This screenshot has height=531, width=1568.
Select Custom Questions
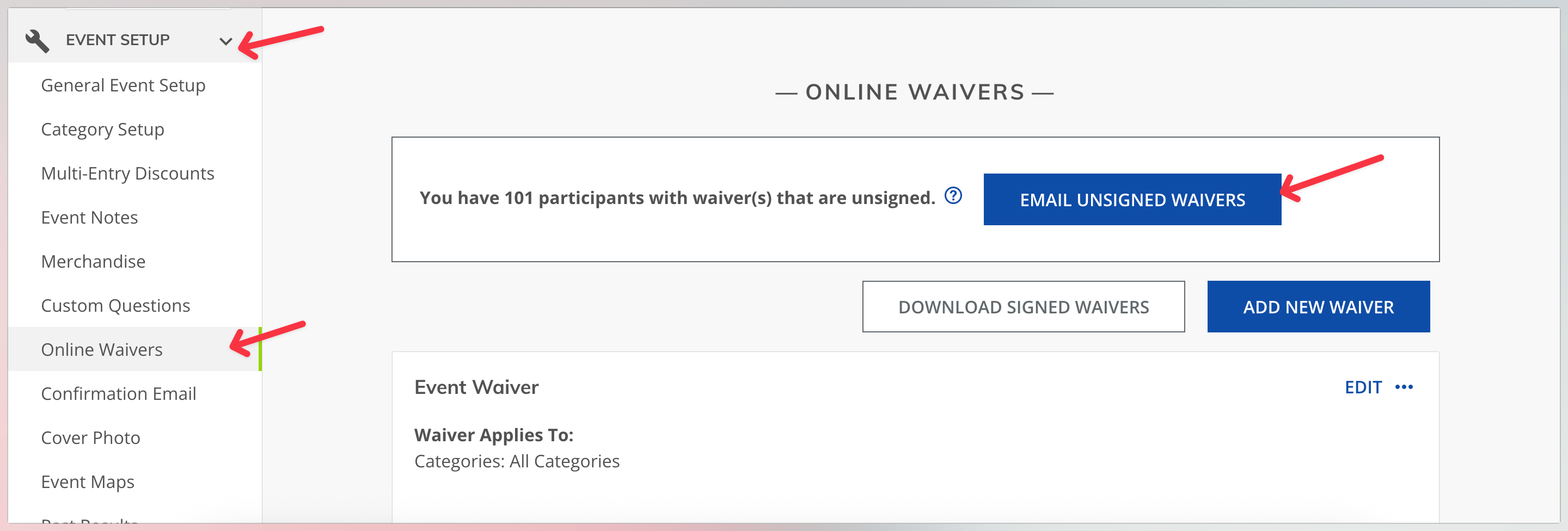click(115, 305)
